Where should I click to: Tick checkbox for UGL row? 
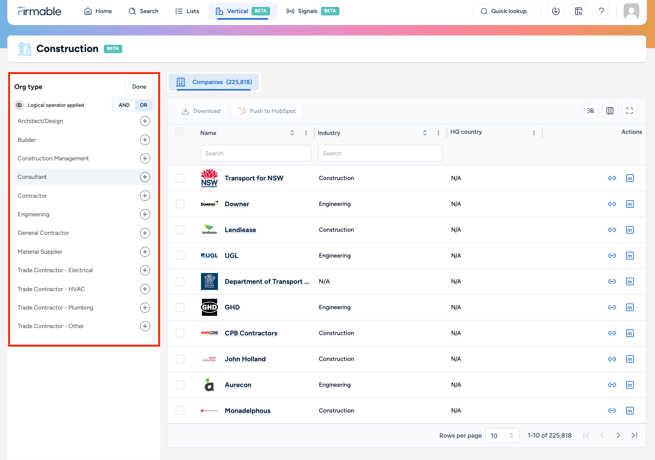[x=180, y=256]
